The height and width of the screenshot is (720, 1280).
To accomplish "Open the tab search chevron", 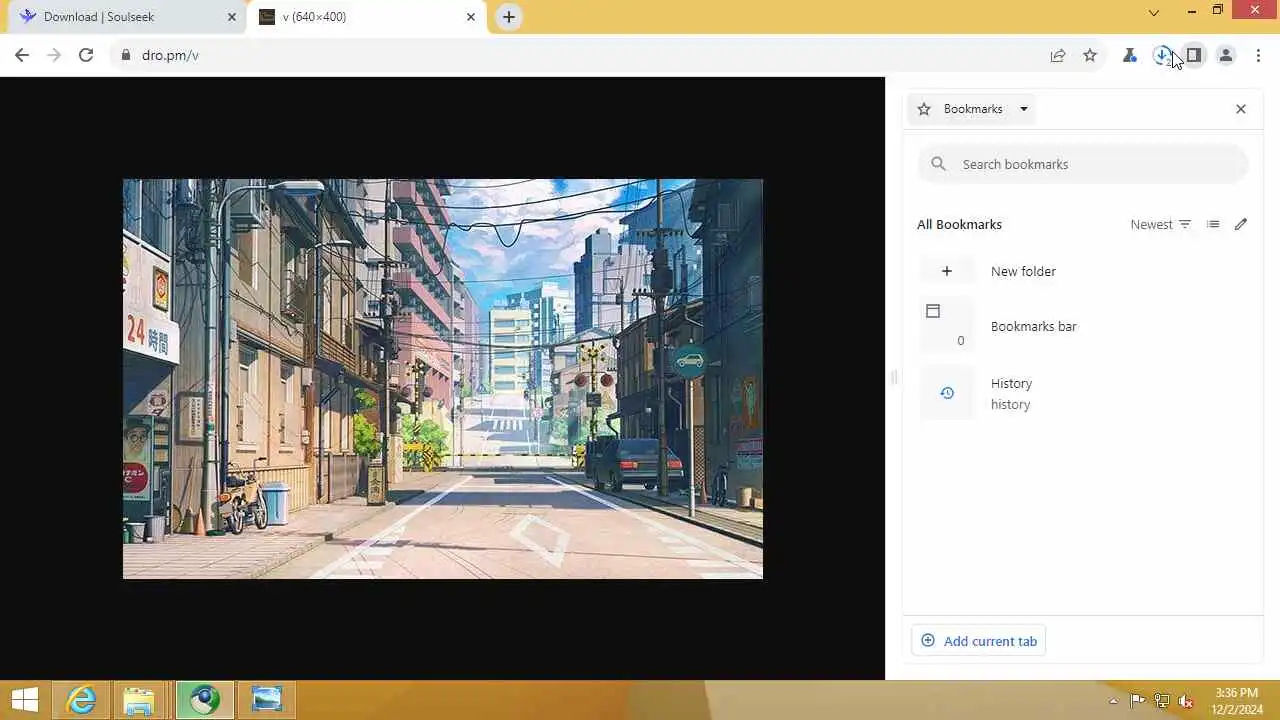I will [1154, 13].
